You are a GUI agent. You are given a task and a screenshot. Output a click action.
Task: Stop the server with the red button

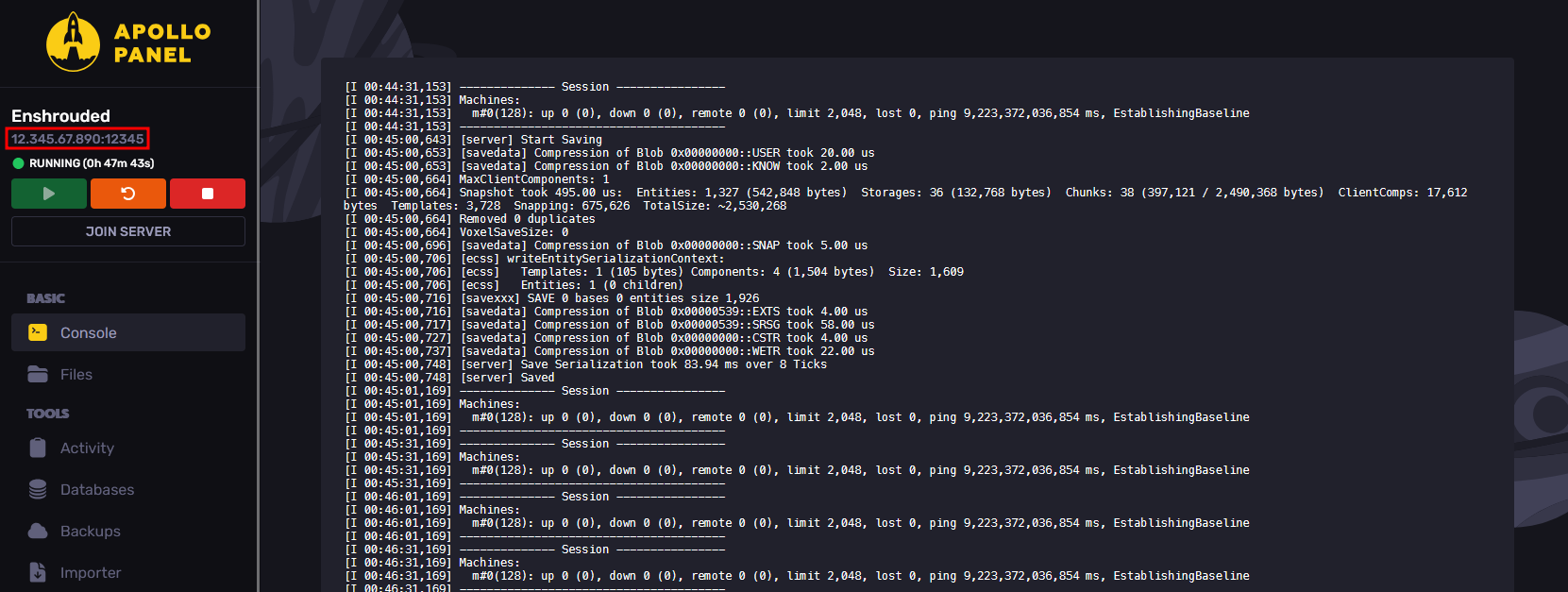click(x=208, y=194)
